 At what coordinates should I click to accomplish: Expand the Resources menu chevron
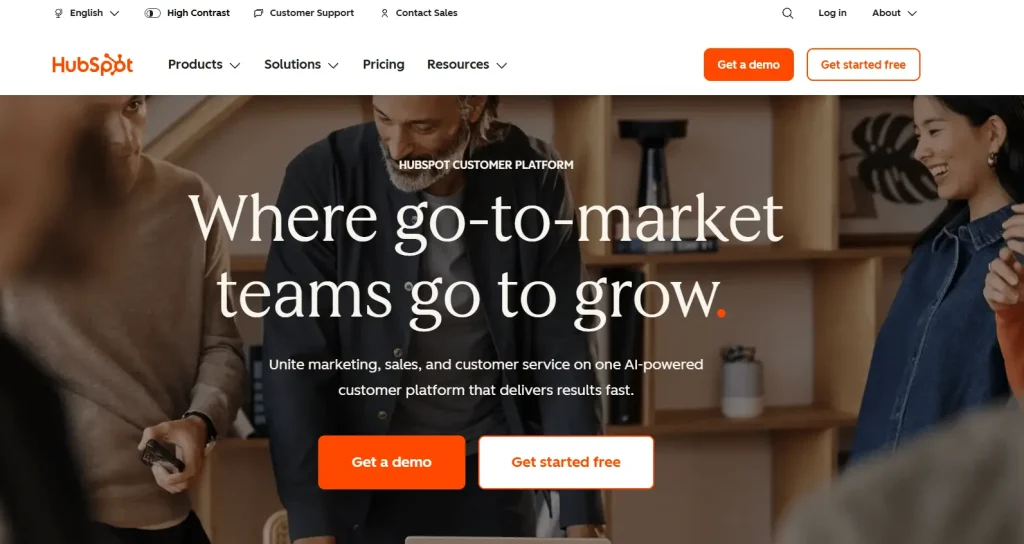(502, 65)
